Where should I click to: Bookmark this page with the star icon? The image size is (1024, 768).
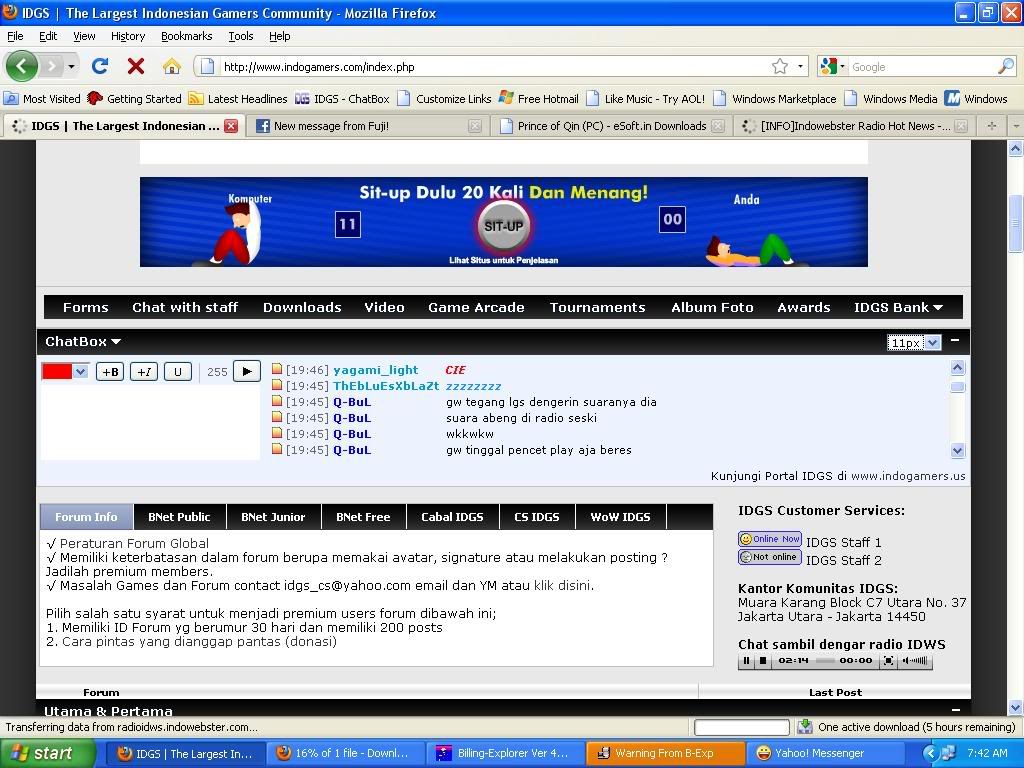[780, 66]
